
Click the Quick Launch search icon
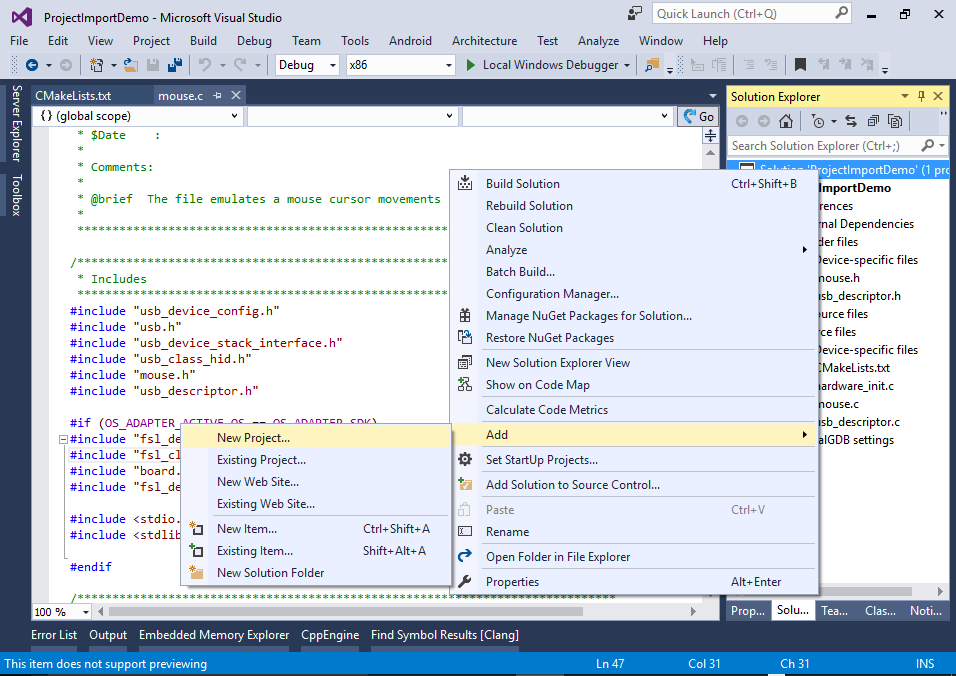841,13
